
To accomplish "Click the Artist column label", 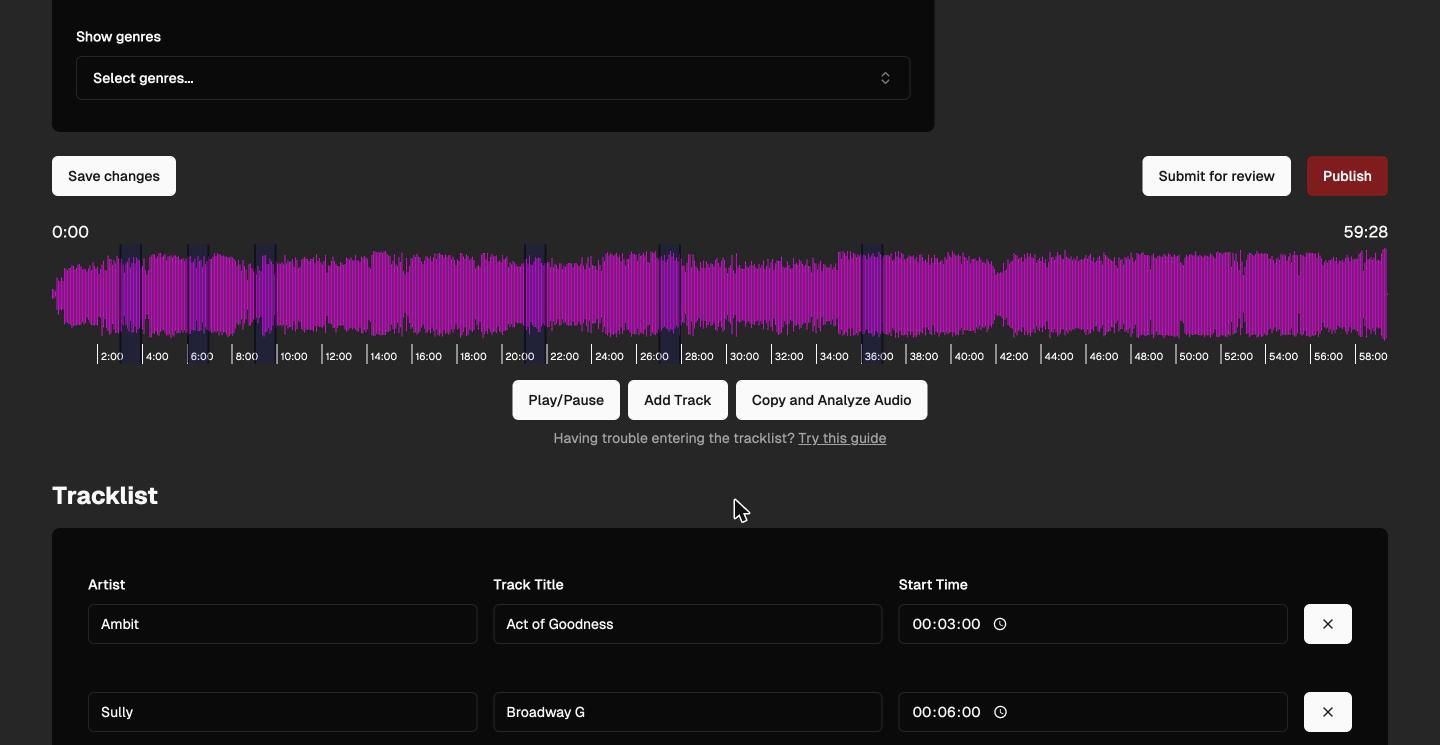I will click(x=106, y=585).
